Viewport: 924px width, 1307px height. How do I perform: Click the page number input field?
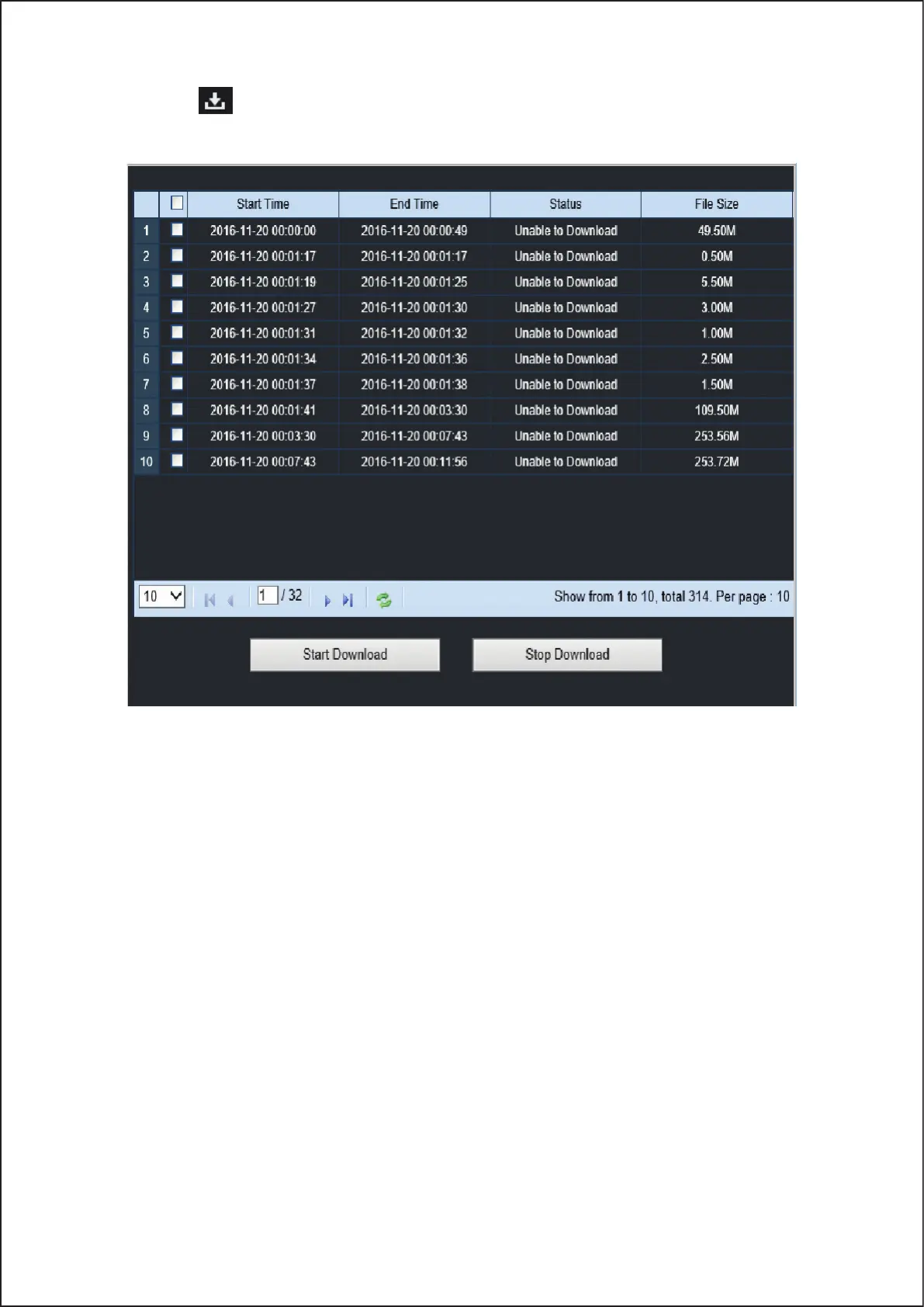pos(268,595)
